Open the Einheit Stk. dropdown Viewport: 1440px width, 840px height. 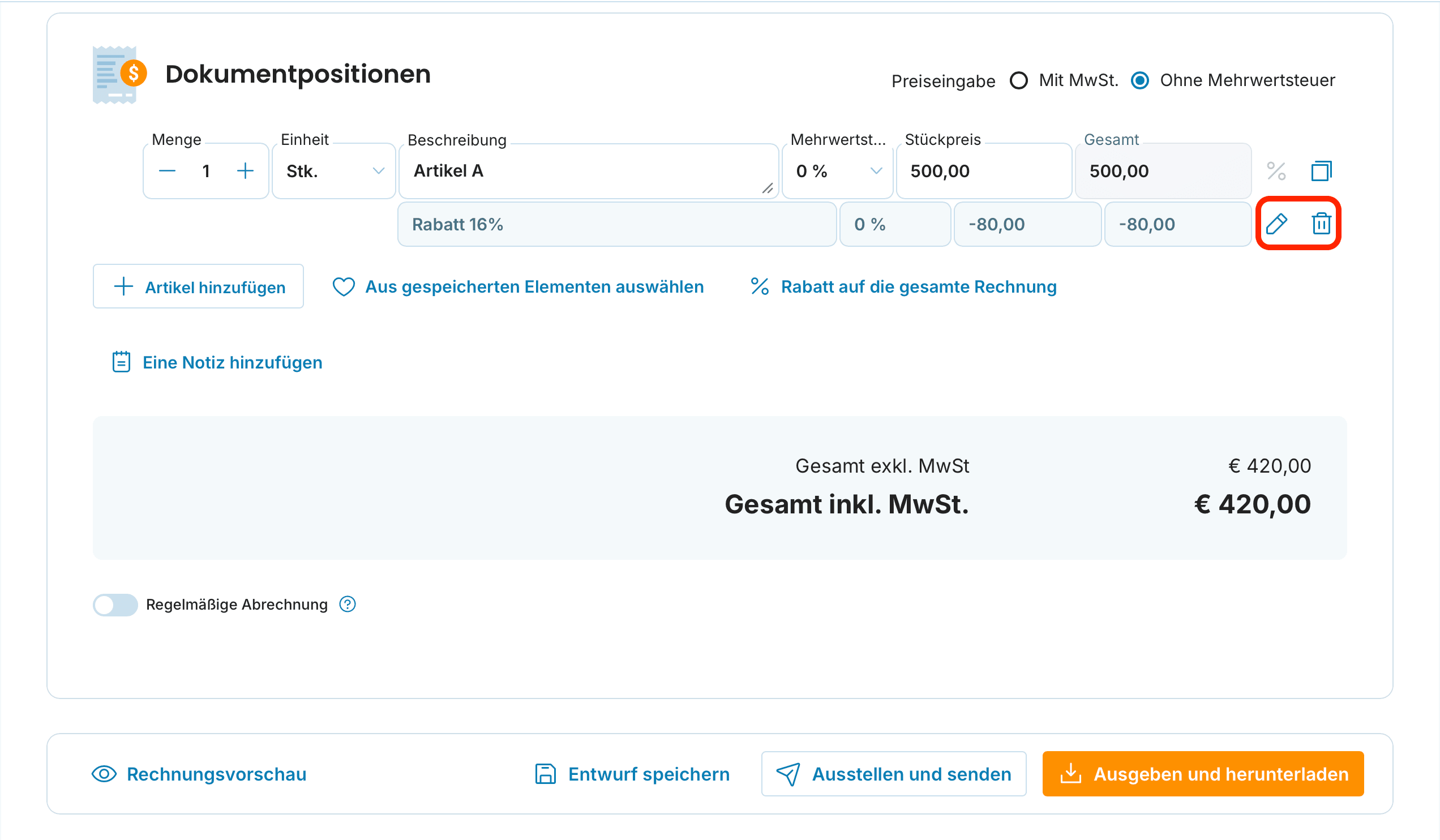pos(335,171)
